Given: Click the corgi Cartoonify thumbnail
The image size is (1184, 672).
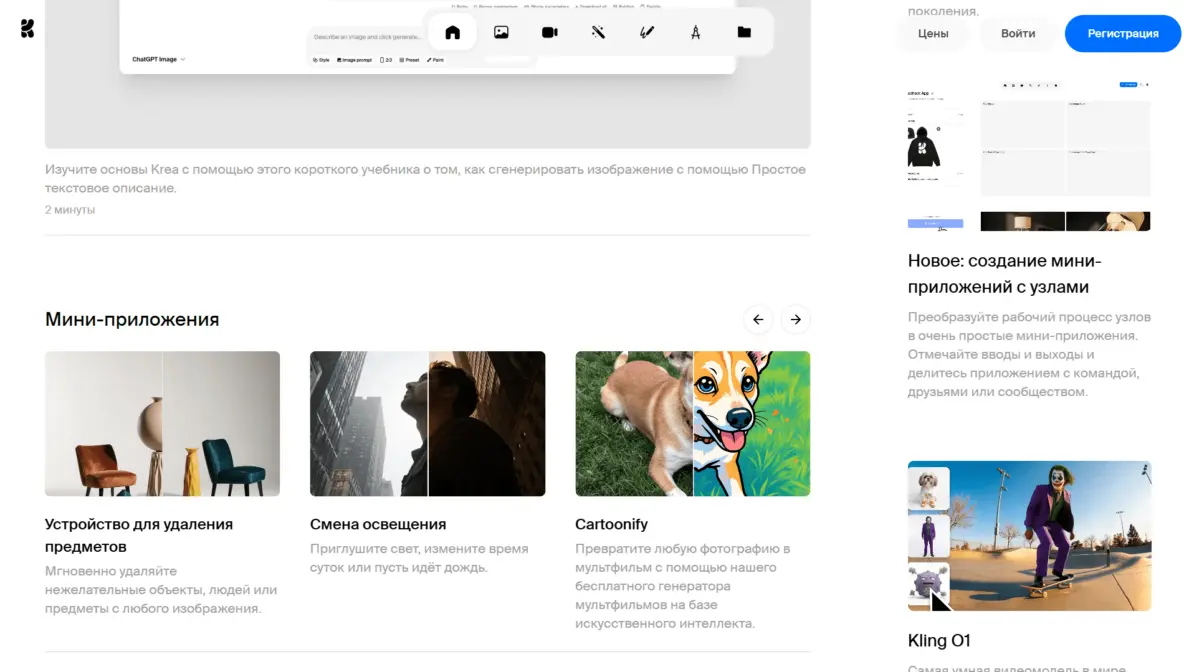Looking at the screenshot, I should tap(692, 423).
